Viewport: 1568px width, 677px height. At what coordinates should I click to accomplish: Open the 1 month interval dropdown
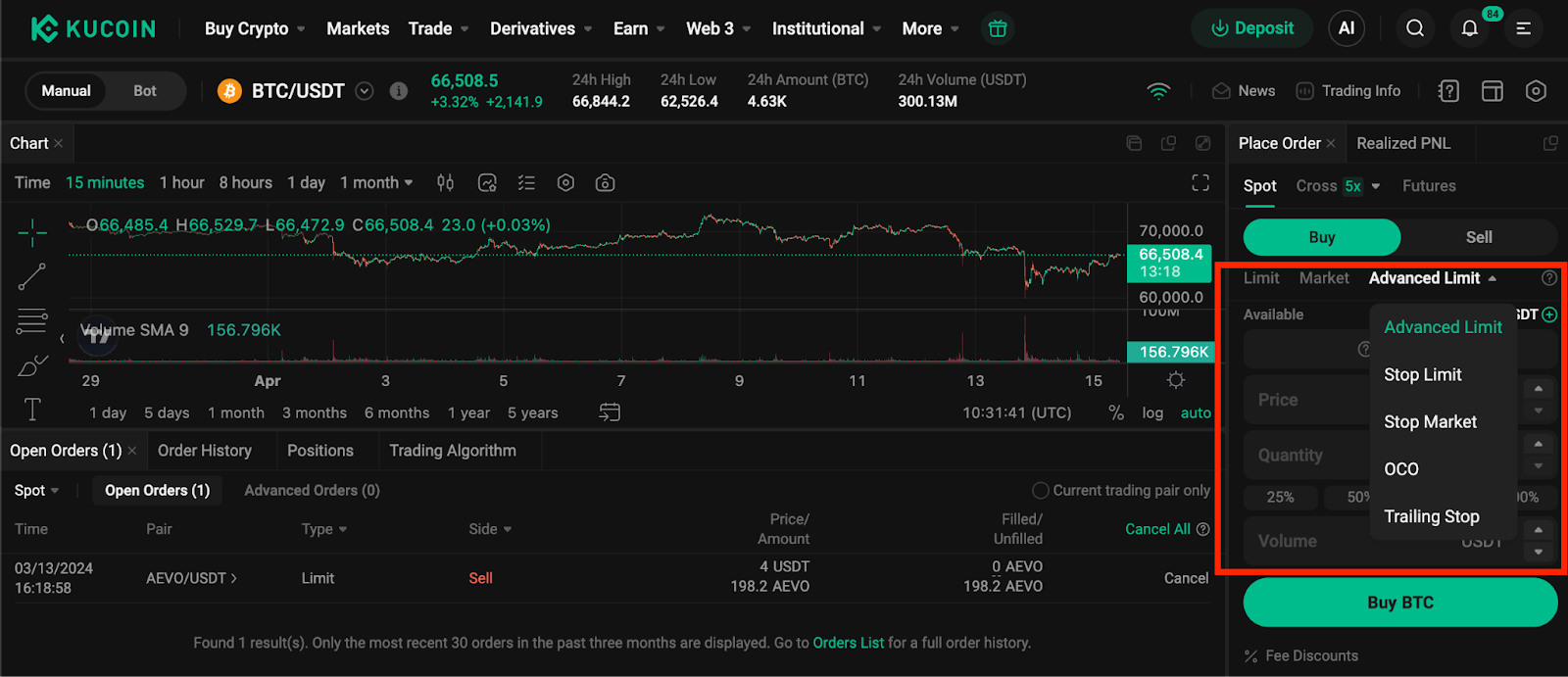[376, 183]
